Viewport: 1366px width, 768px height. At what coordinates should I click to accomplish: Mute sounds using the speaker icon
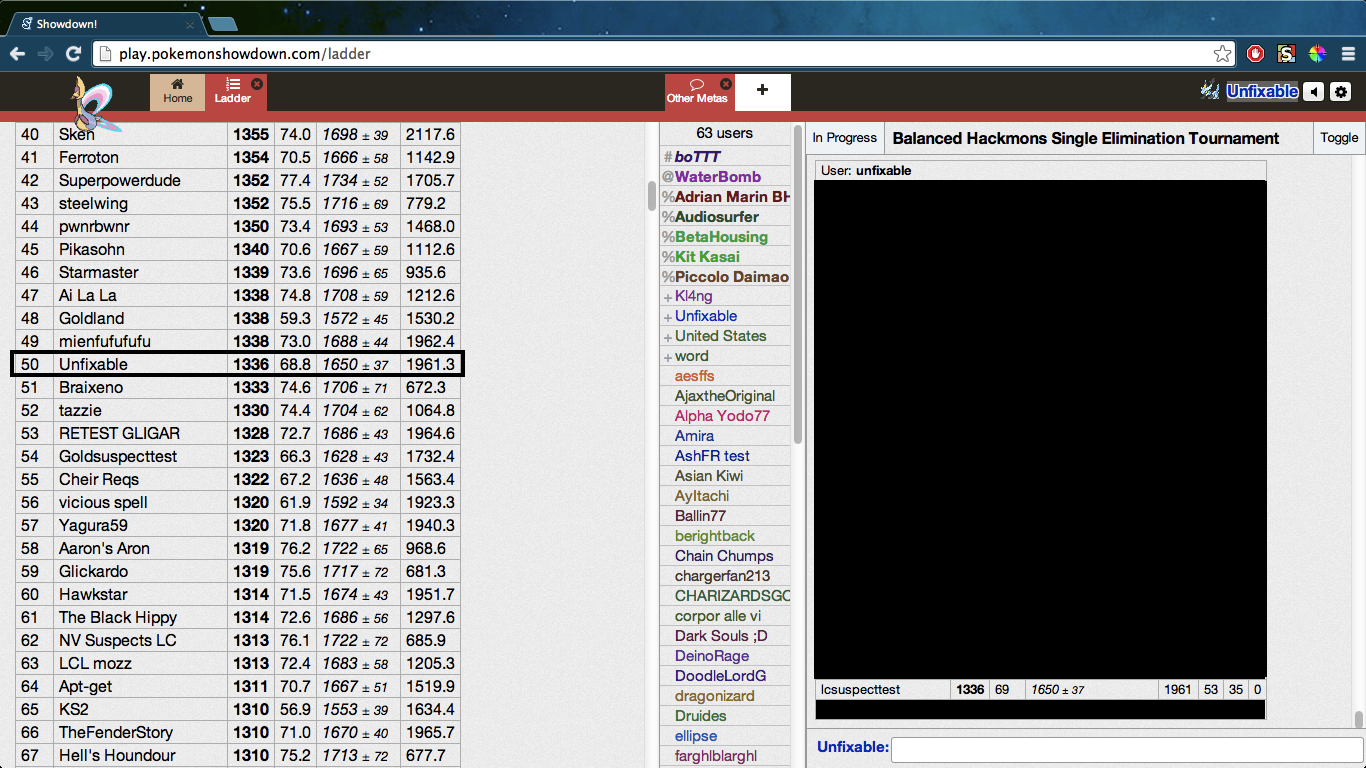pos(1313,91)
